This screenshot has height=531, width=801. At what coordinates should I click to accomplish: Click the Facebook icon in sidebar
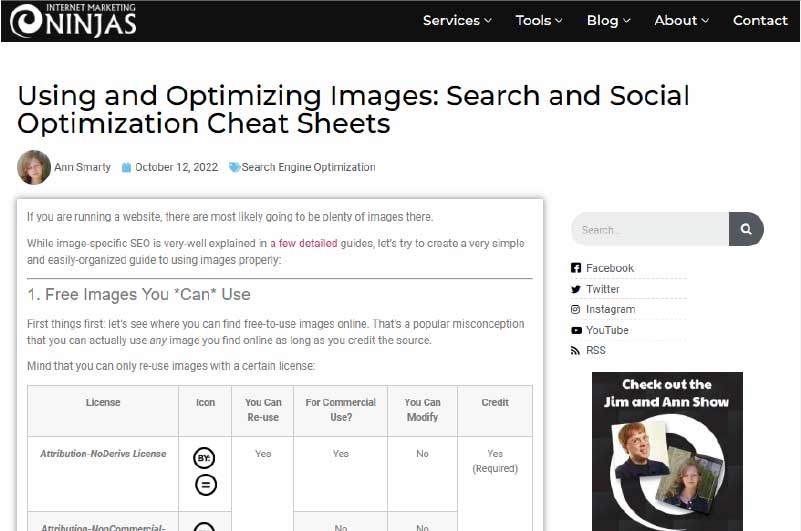pos(576,268)
